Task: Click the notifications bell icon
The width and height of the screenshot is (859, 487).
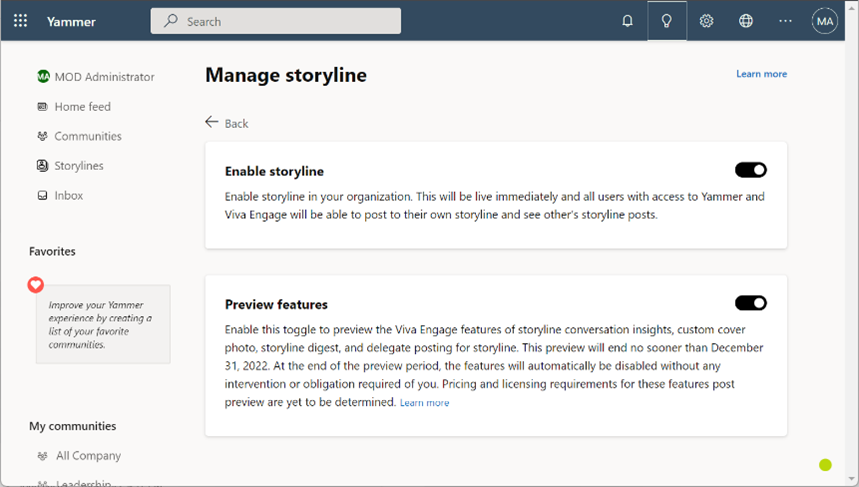Action: point(627,21)
